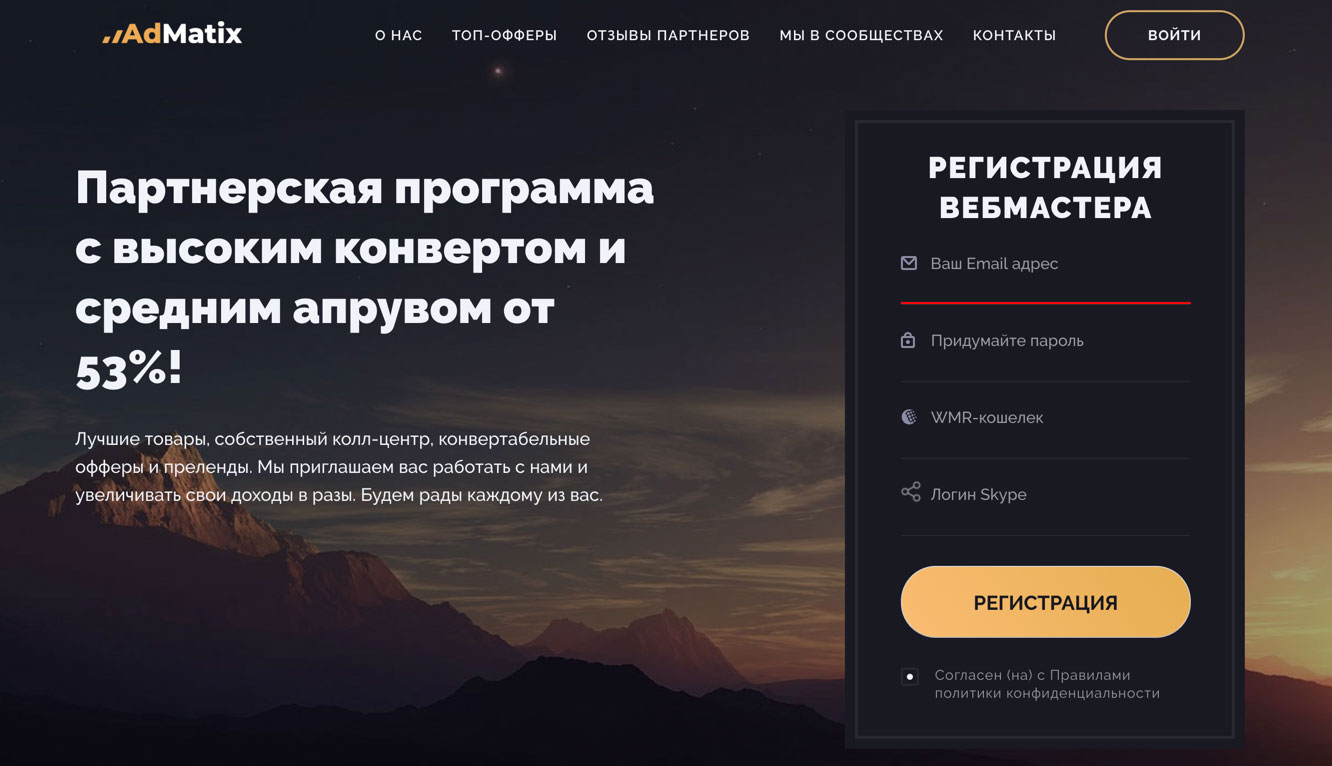Focus the Придумайте пароль field
Screen dimensions: 1332x766
[x=1045, y=341]
